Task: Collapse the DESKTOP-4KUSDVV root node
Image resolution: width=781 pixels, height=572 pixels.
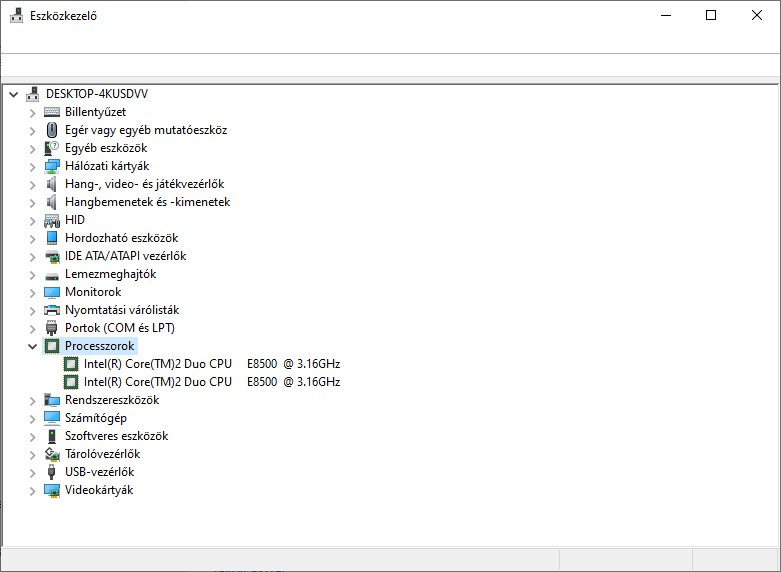Action: (13, 94)
